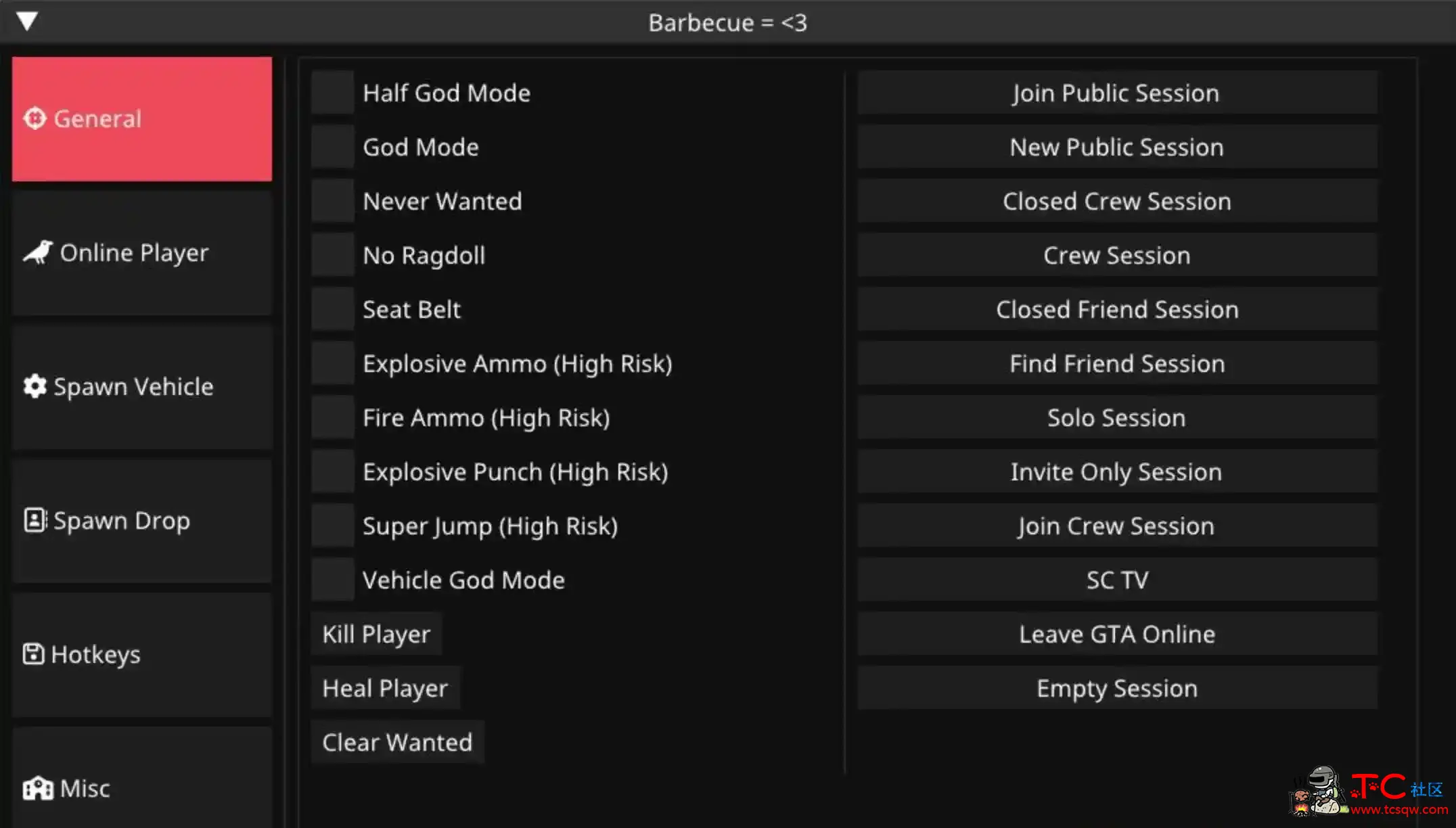Click the Spawn Vehicle gear icon
The height and width of the screenshot is (828, 1456).
point(36,386)
